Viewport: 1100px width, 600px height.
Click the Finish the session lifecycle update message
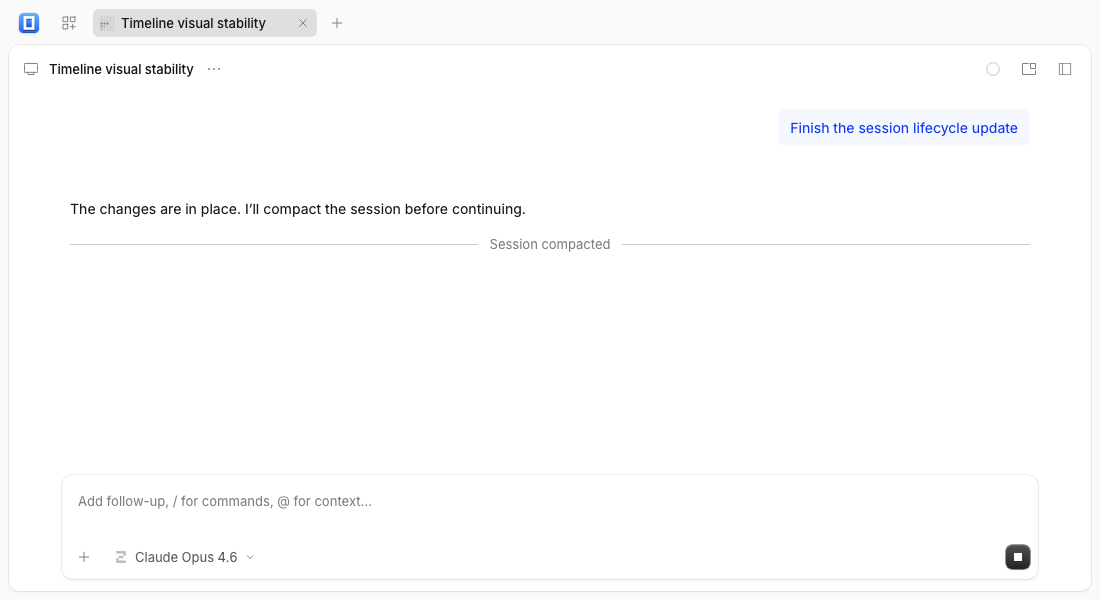click(904, 128)
